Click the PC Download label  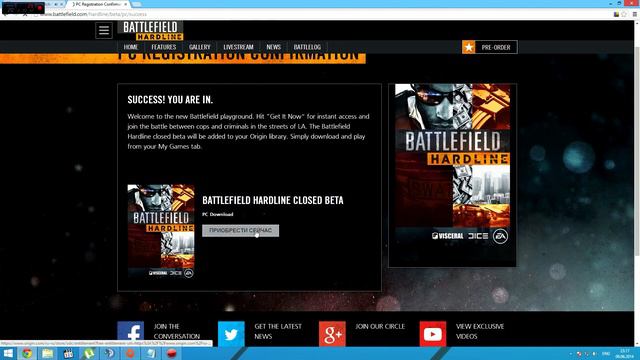pos(218,214)
